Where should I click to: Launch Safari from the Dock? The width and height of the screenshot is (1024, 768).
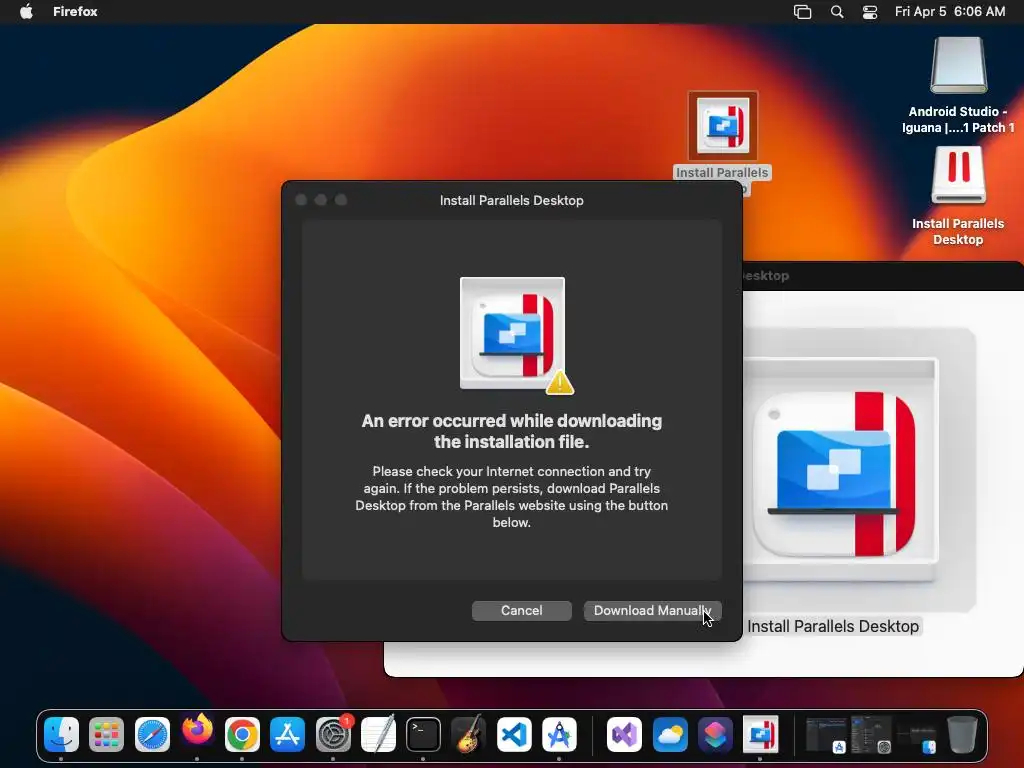point(152,735)
